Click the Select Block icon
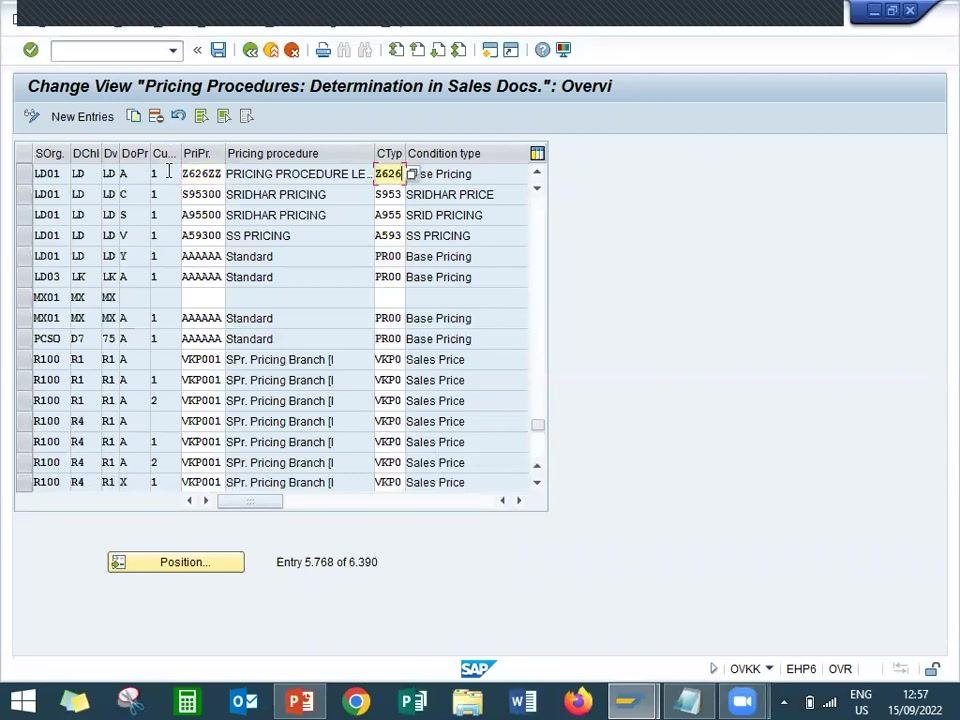This screenshot has width=960, height=720. (x=223, y=116)
